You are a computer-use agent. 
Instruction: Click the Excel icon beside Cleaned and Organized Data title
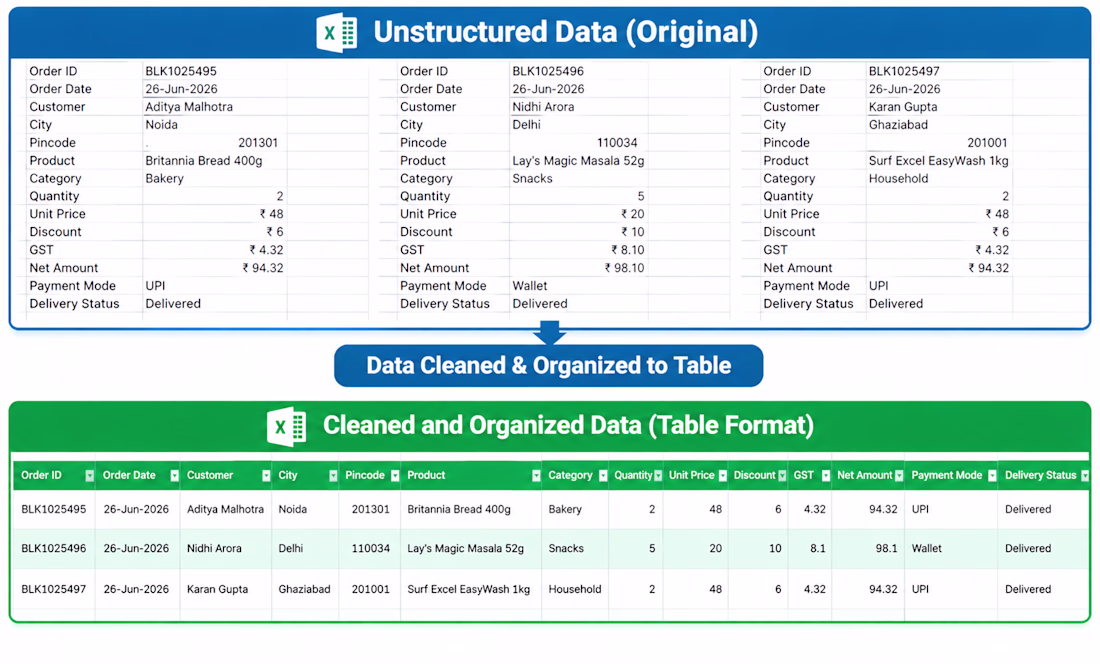286,426
